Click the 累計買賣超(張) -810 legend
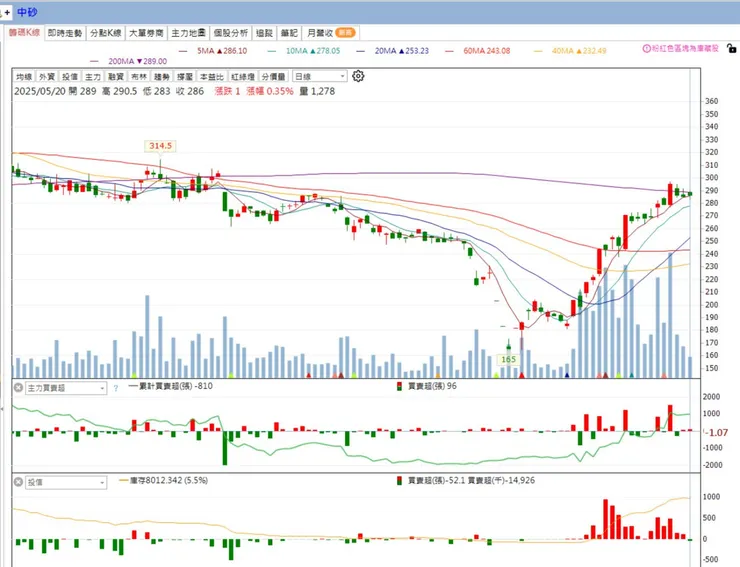The height and width of the screenshot is (567, 740). click(171, 386)
